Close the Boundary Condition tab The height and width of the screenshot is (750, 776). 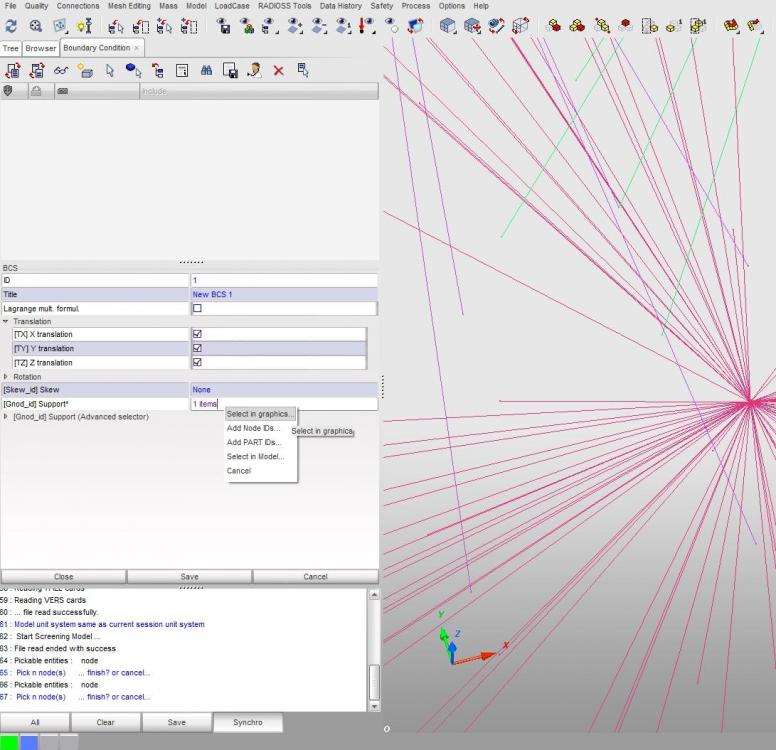coord(137,48)
